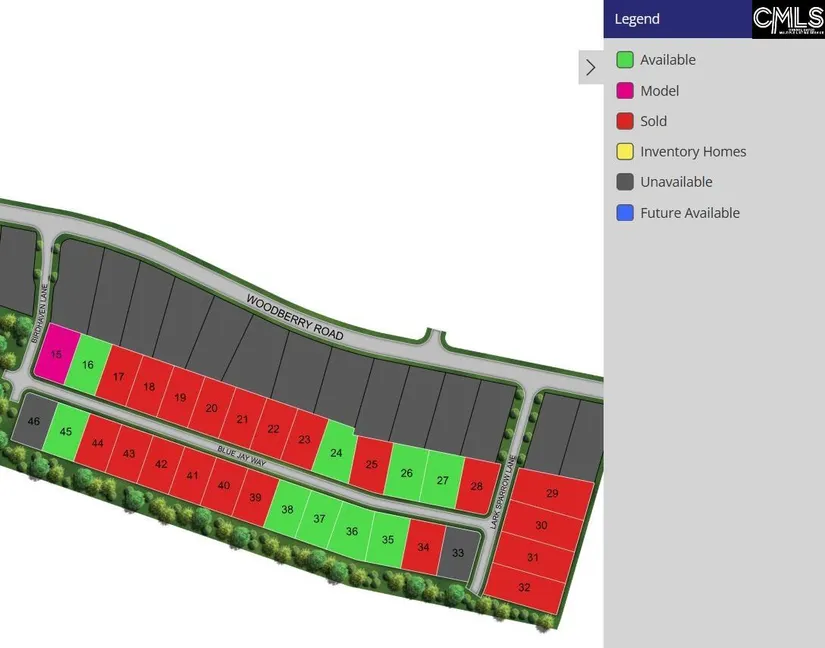Select sold lot 34
Viewport: 825px width, 648px height.
coord(423,546)
